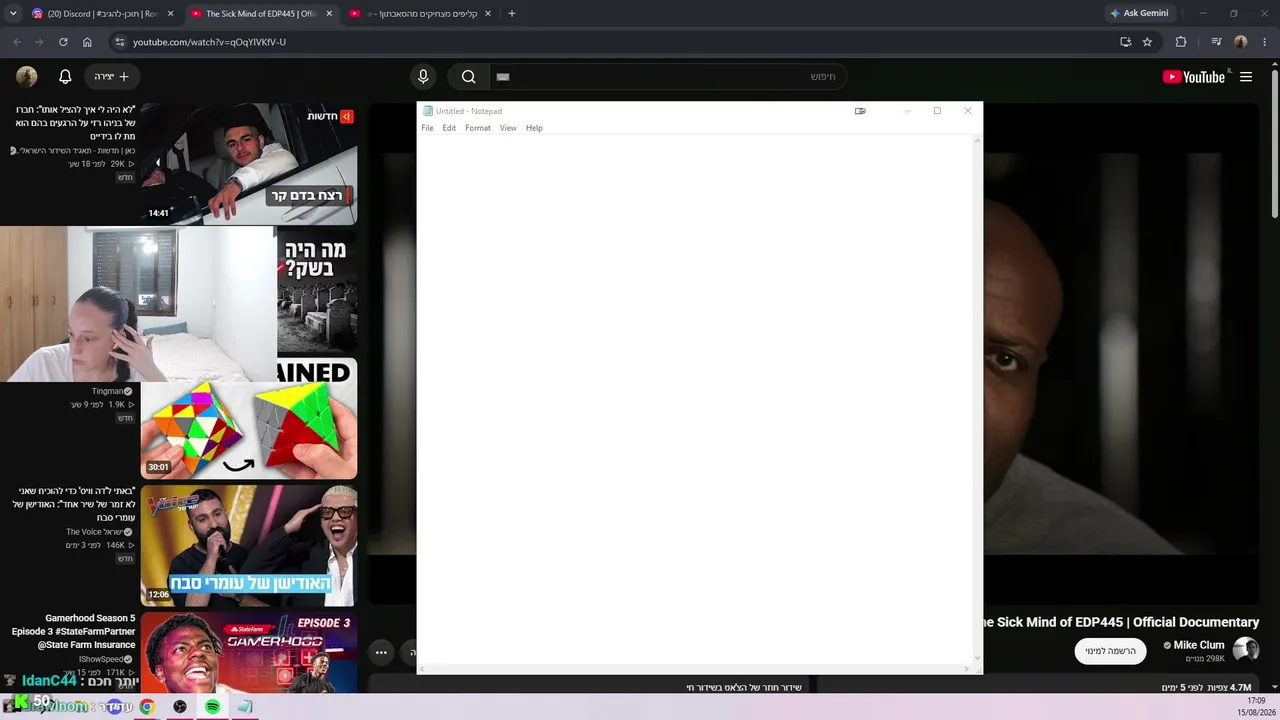Viewport: 1280px width, 720px height.
Task: Open The Voice ישראל channel link
Action: pos(94,532)
